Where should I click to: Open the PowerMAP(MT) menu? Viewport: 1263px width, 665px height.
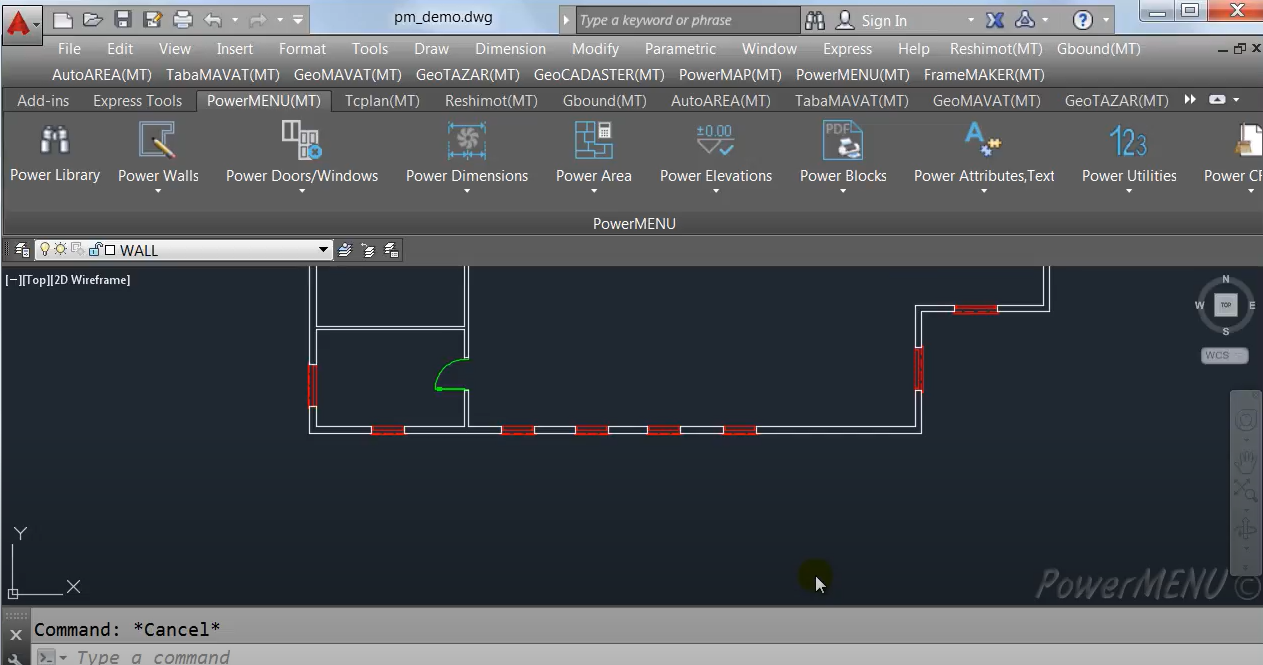pos(730,74)
